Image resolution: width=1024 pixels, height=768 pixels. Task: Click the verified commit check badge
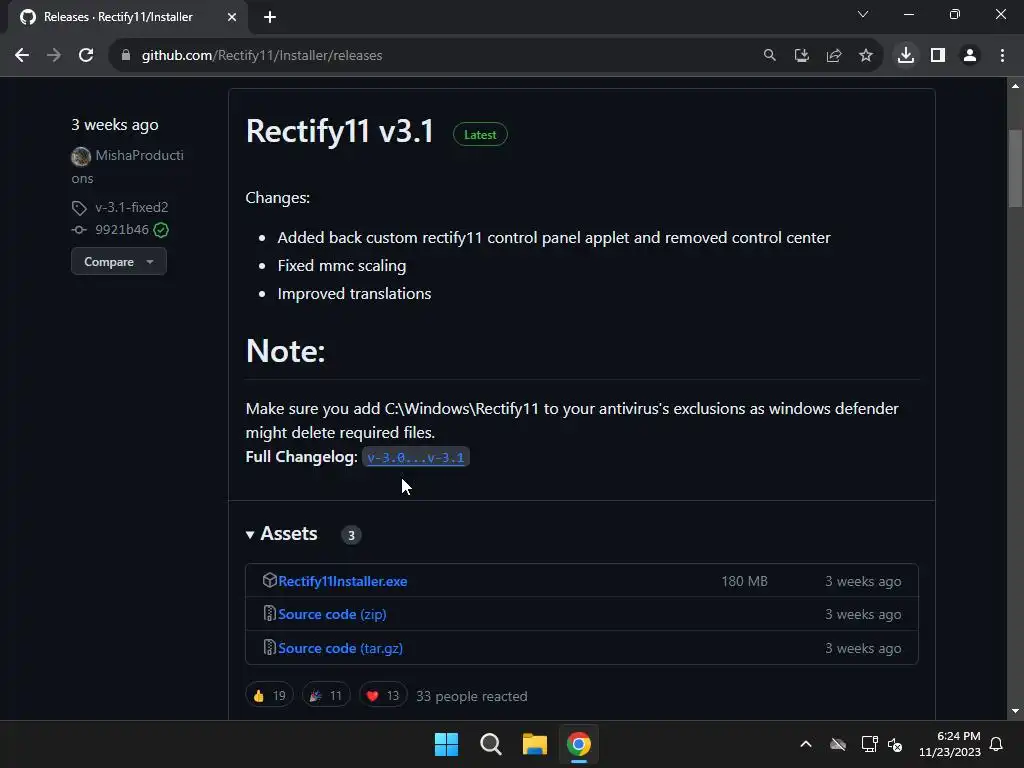point(161,230)
